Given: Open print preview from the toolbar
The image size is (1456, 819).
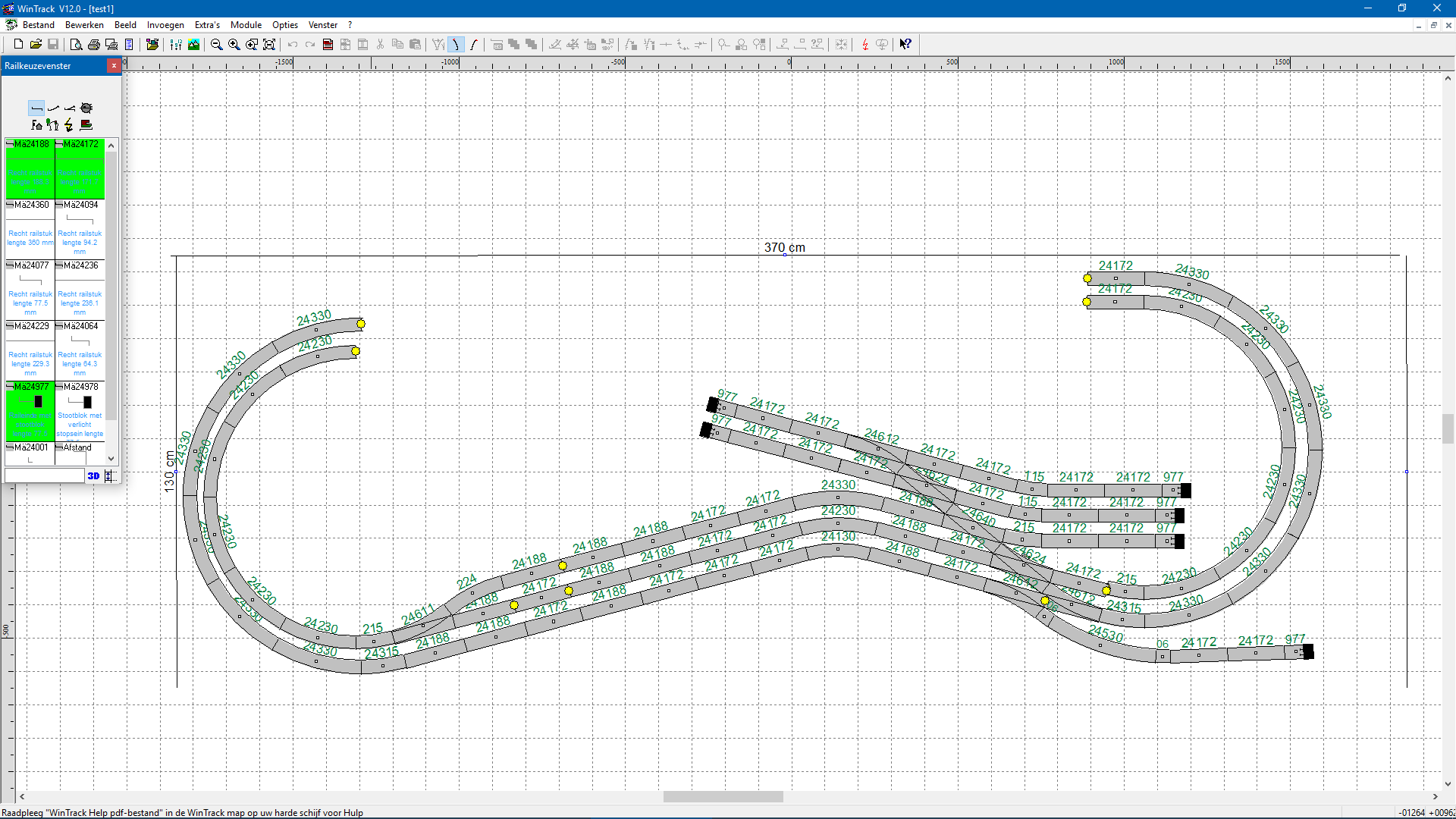Looking at the screenshot, I should 76,45.
